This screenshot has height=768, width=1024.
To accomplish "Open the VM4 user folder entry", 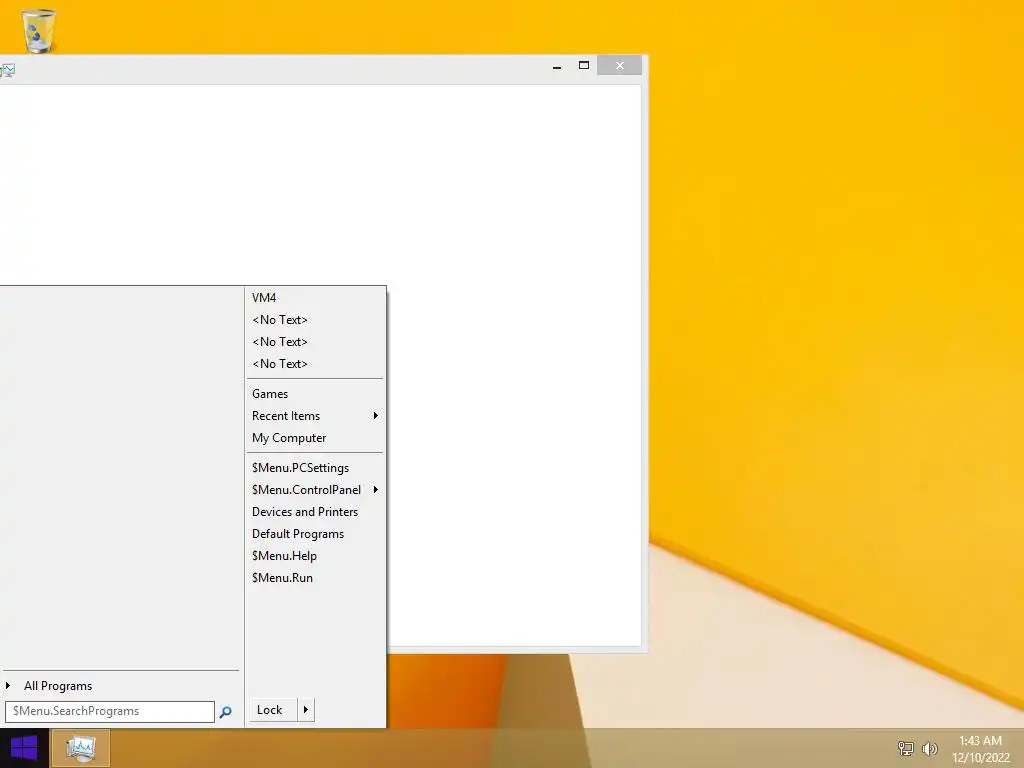I will (315, 298).
